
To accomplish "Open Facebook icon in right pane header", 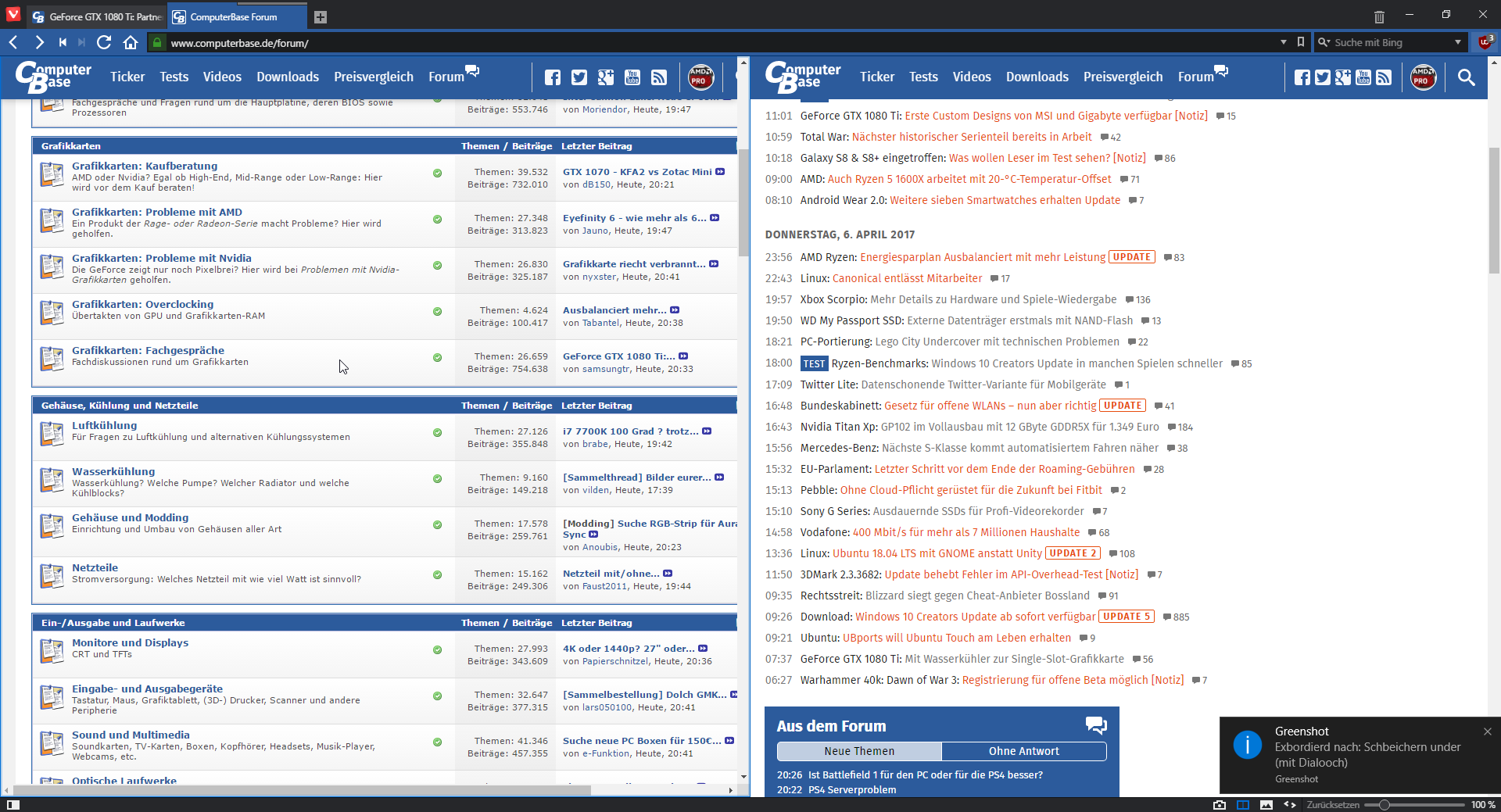I will tap(1302, 77).
